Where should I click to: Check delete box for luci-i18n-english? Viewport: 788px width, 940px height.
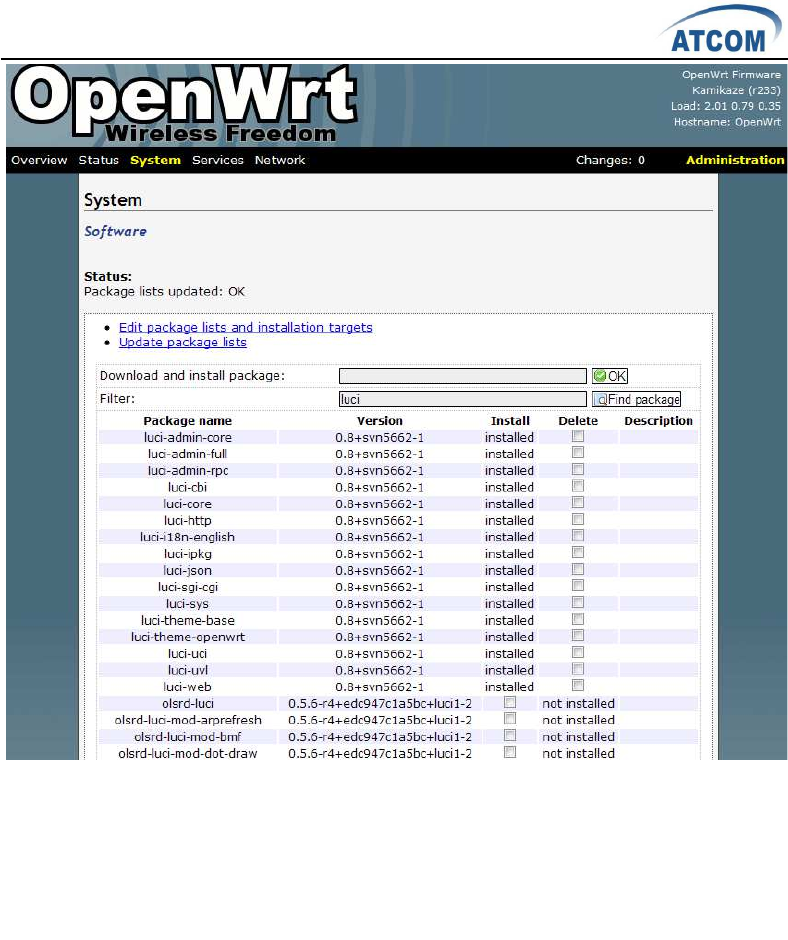(x=578, y=536)
